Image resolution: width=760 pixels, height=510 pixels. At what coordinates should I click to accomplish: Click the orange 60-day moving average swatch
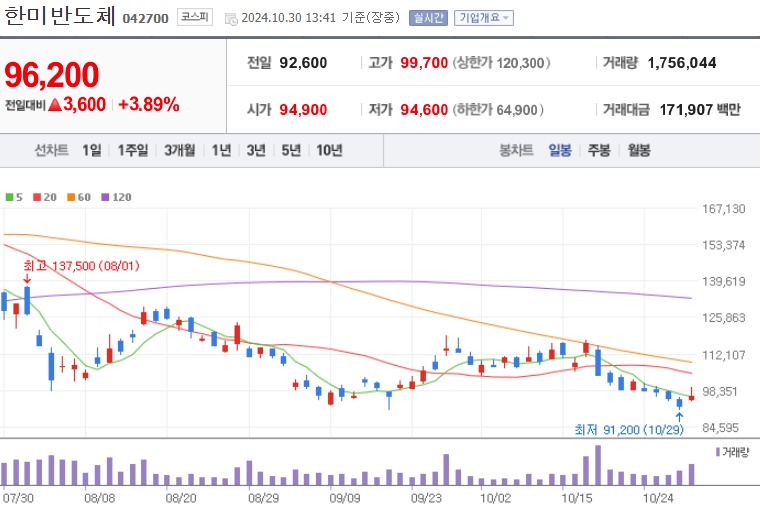coord(71,197)
